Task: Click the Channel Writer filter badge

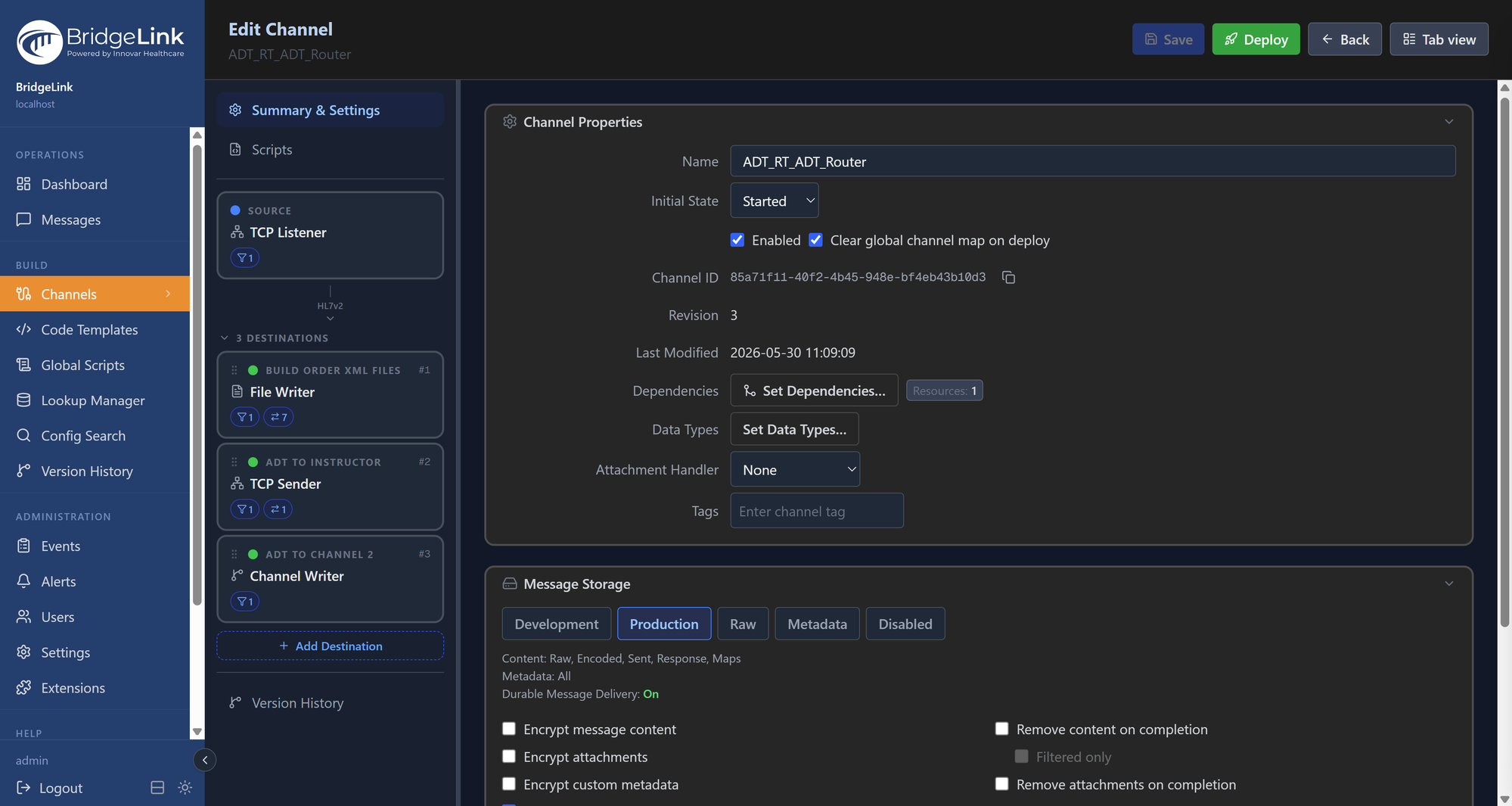Action: point(244,602)
